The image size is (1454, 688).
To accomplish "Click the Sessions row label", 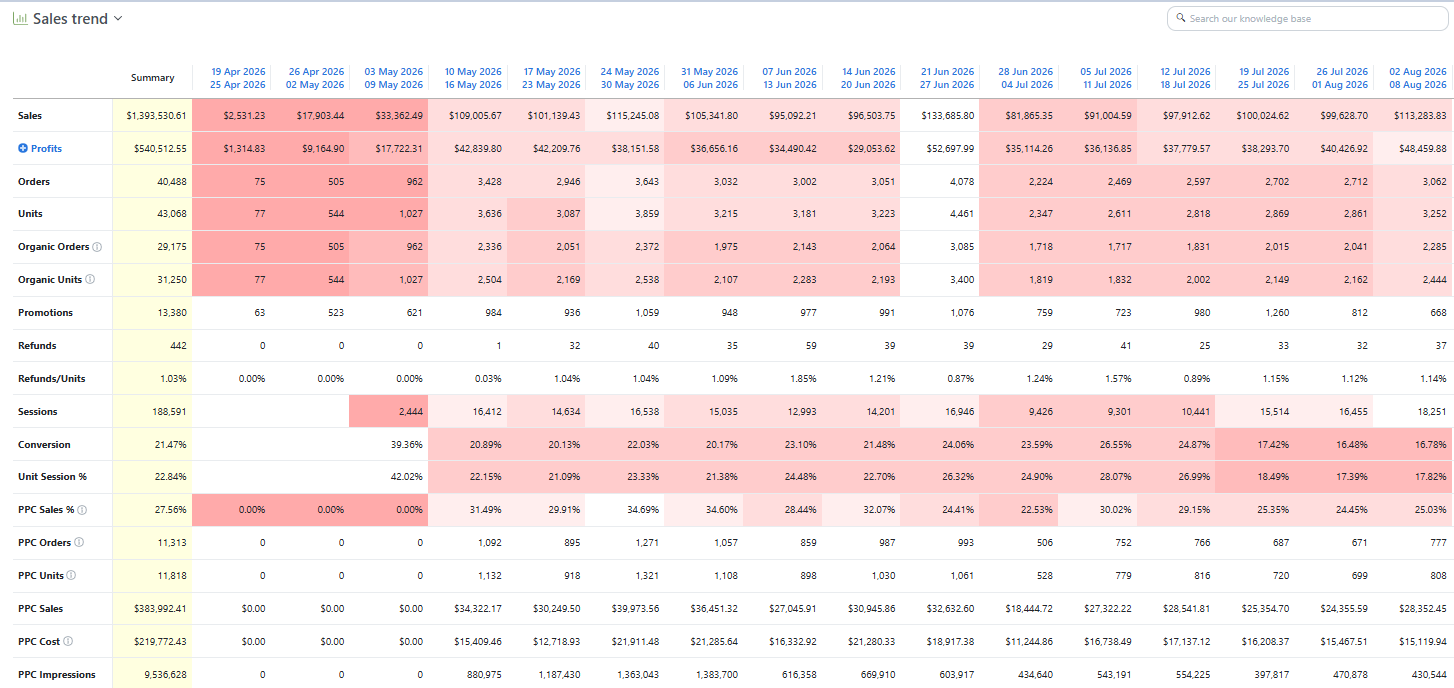I will [x=38, y=412].
